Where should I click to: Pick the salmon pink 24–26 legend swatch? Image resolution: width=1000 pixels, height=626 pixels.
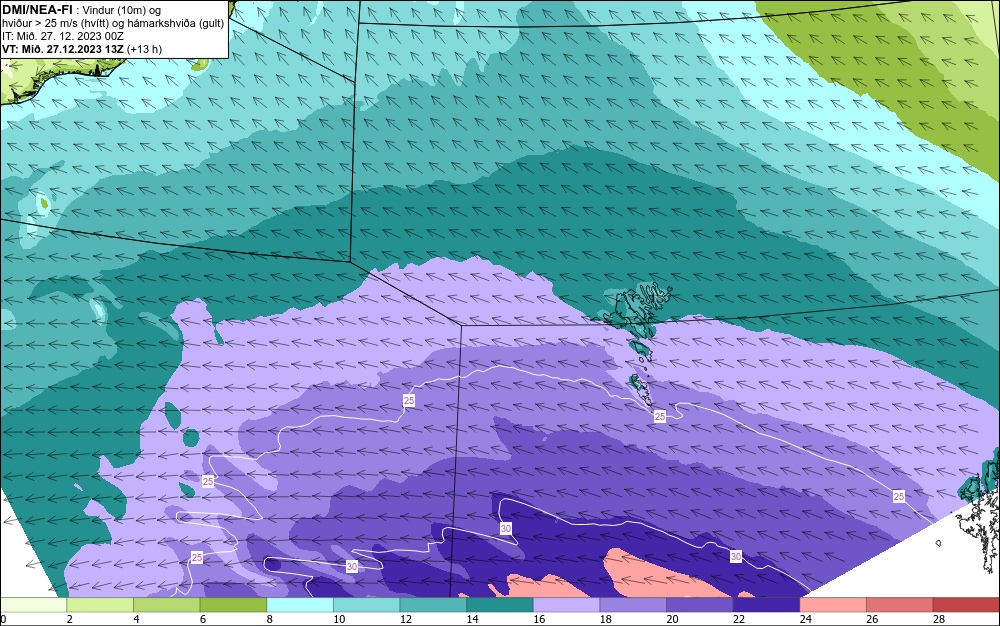click(x=833, y=605)
